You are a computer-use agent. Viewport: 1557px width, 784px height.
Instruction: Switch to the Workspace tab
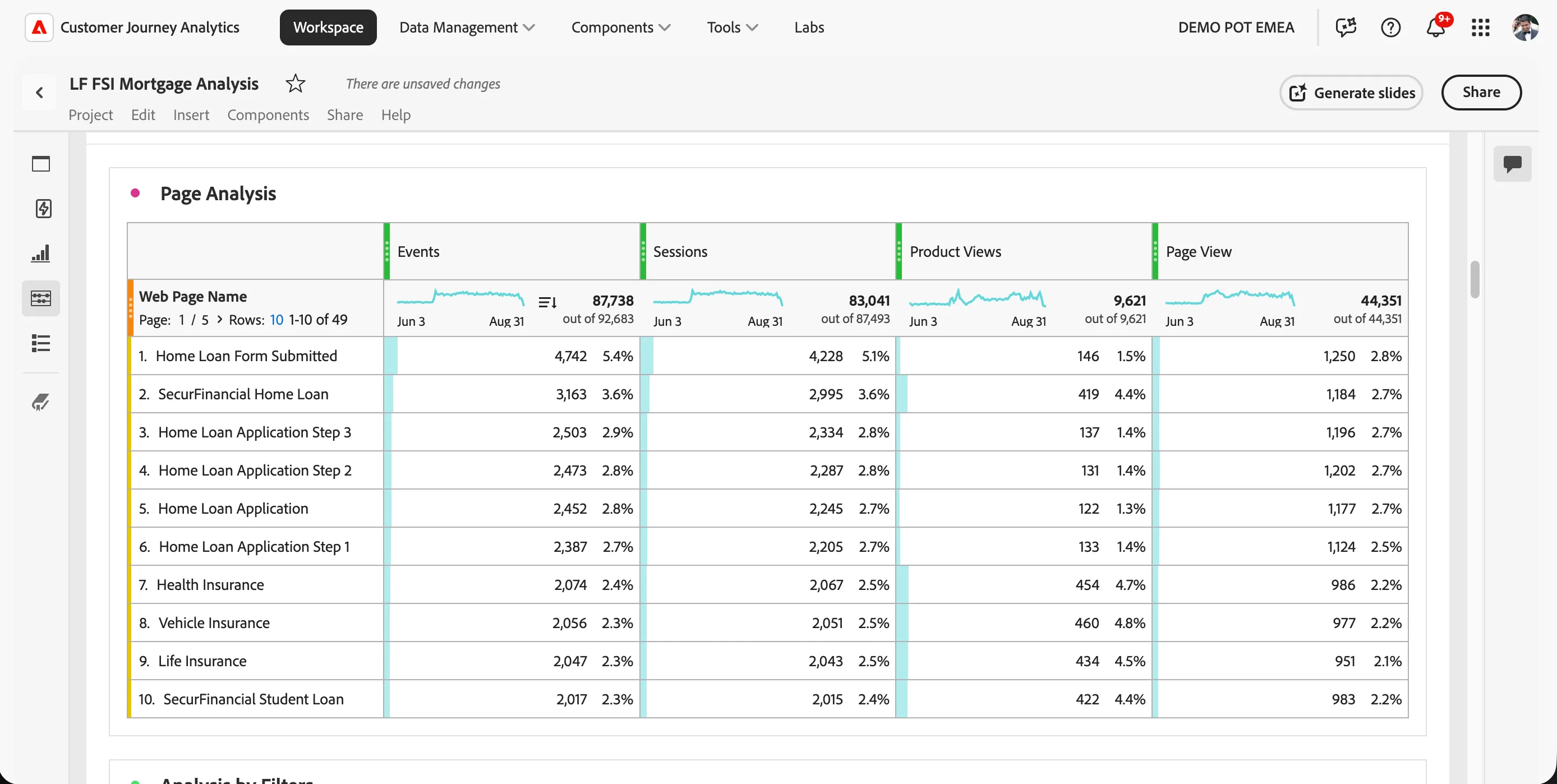tap(328, 27)
